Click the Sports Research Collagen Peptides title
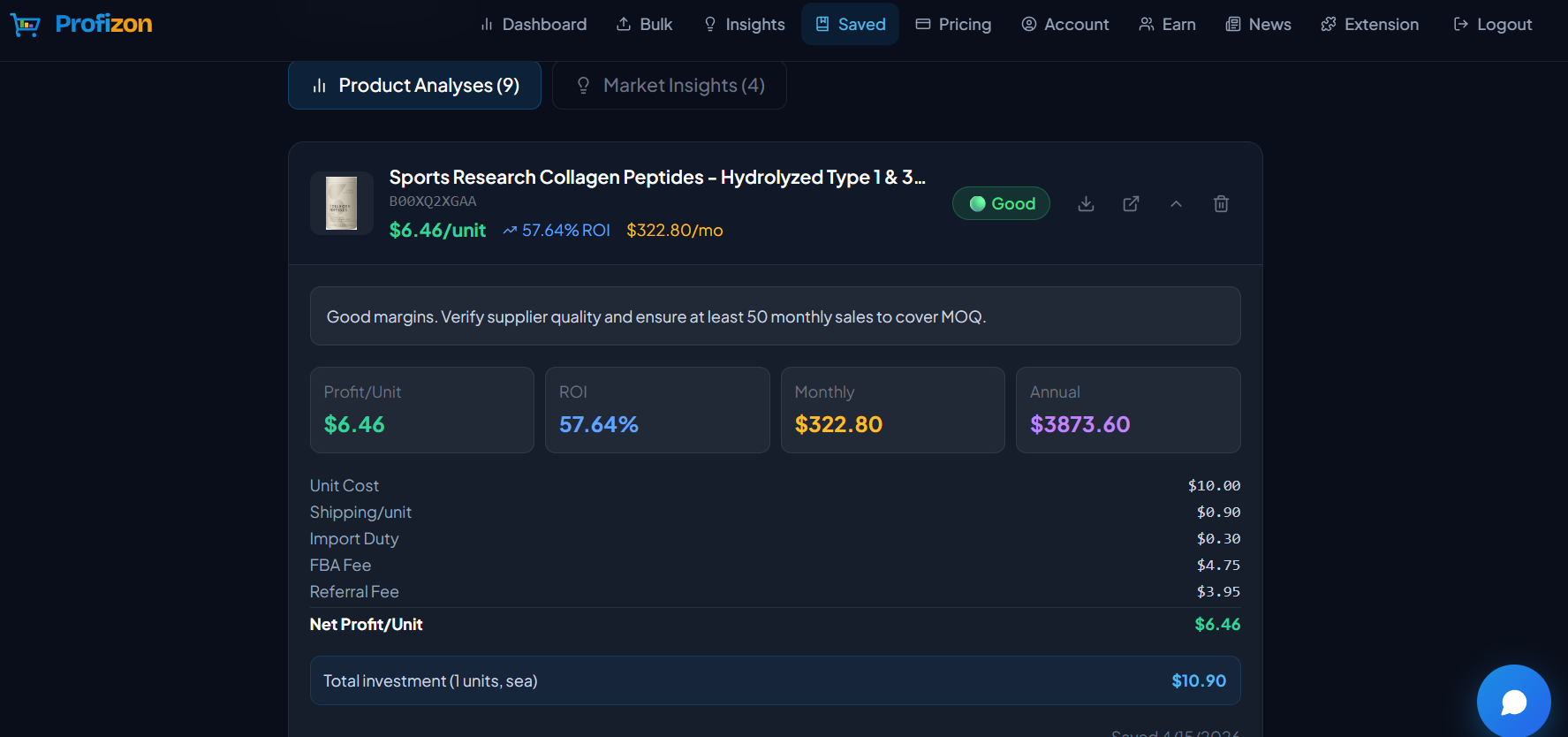Viewport: 1568px width, 737px height. click(656, 178)
